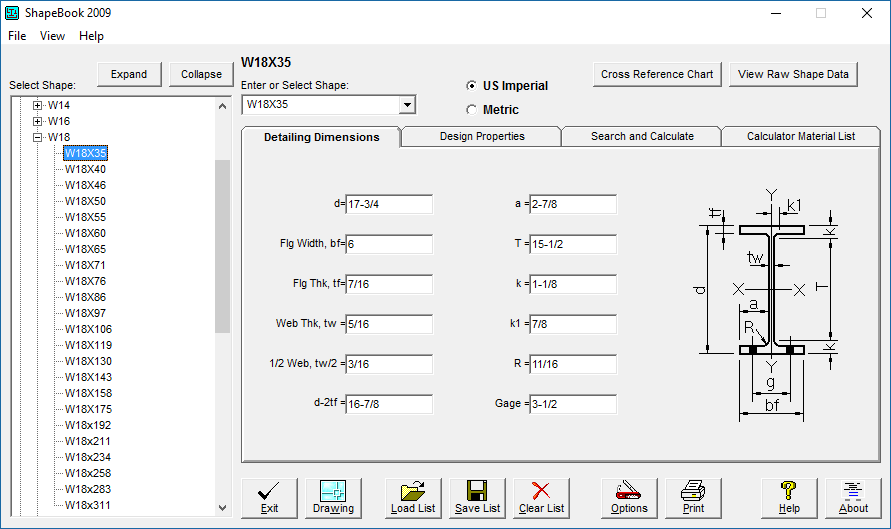Select W18x192 in the shape tree
The image size is (891, 529).
88,425
